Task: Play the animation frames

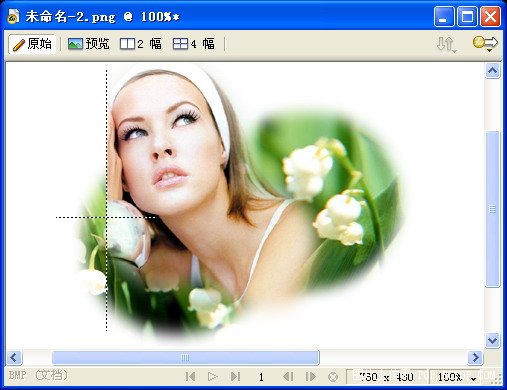Action: tap(212, 377)
